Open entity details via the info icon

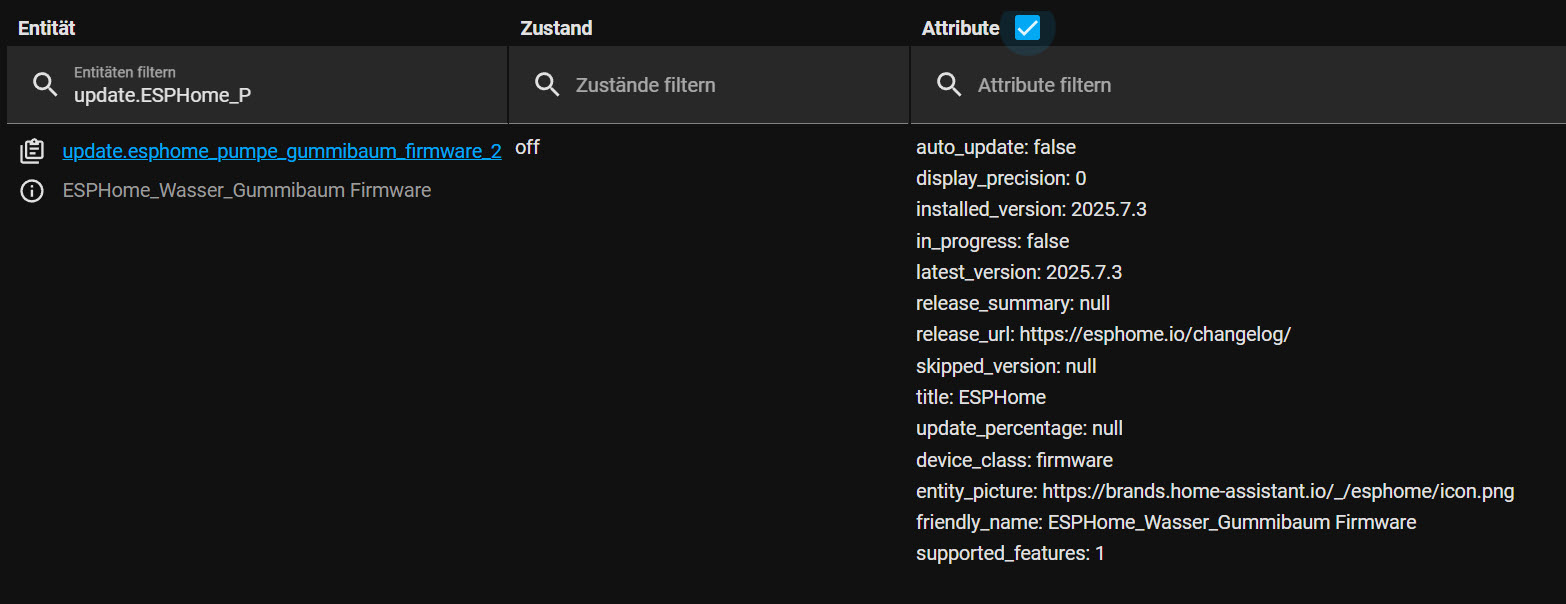tap(32, 190)
